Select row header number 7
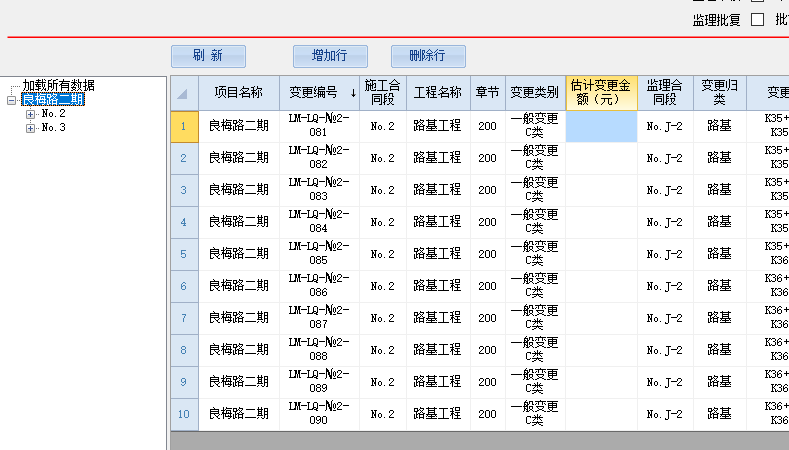The width and height of the screenshot is (789, 450). 184,318
